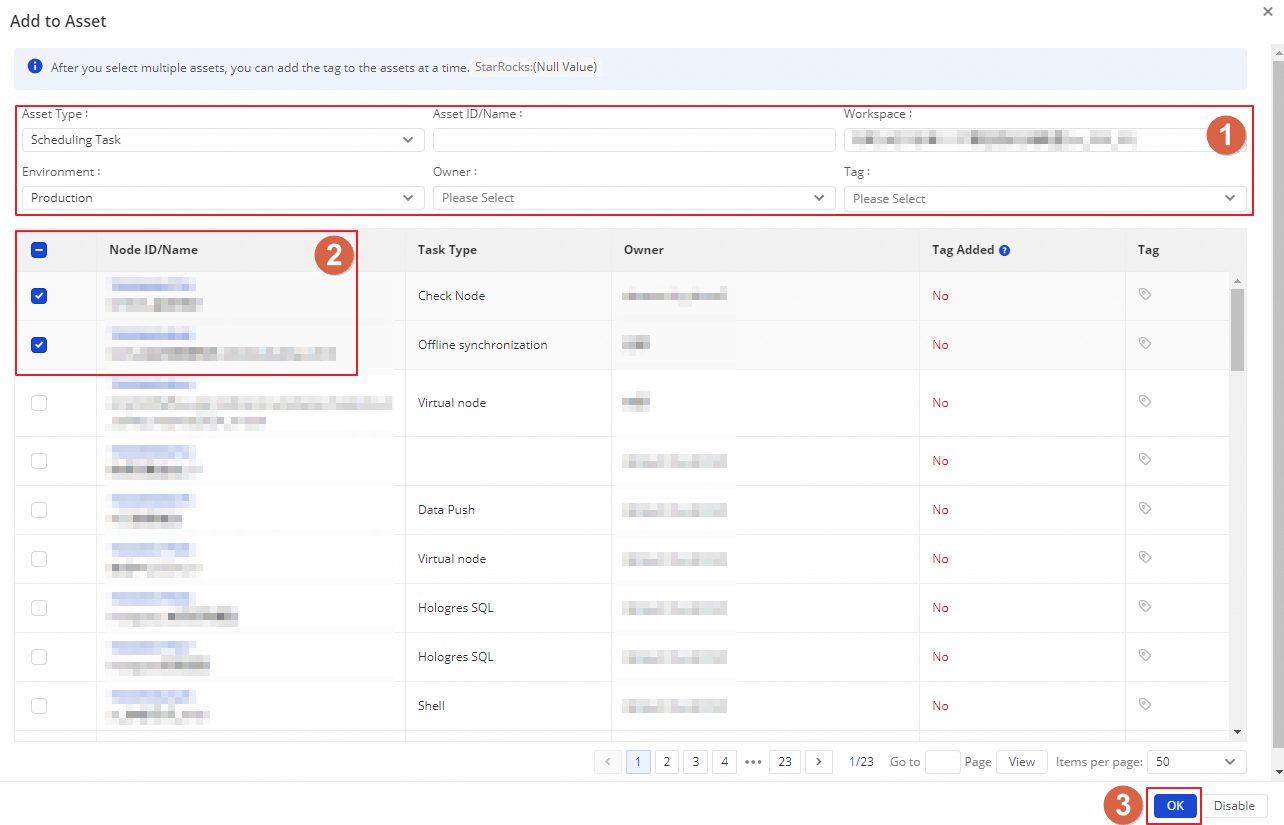
Task: Check the Shell row checkbox
Action: [39, 706]
